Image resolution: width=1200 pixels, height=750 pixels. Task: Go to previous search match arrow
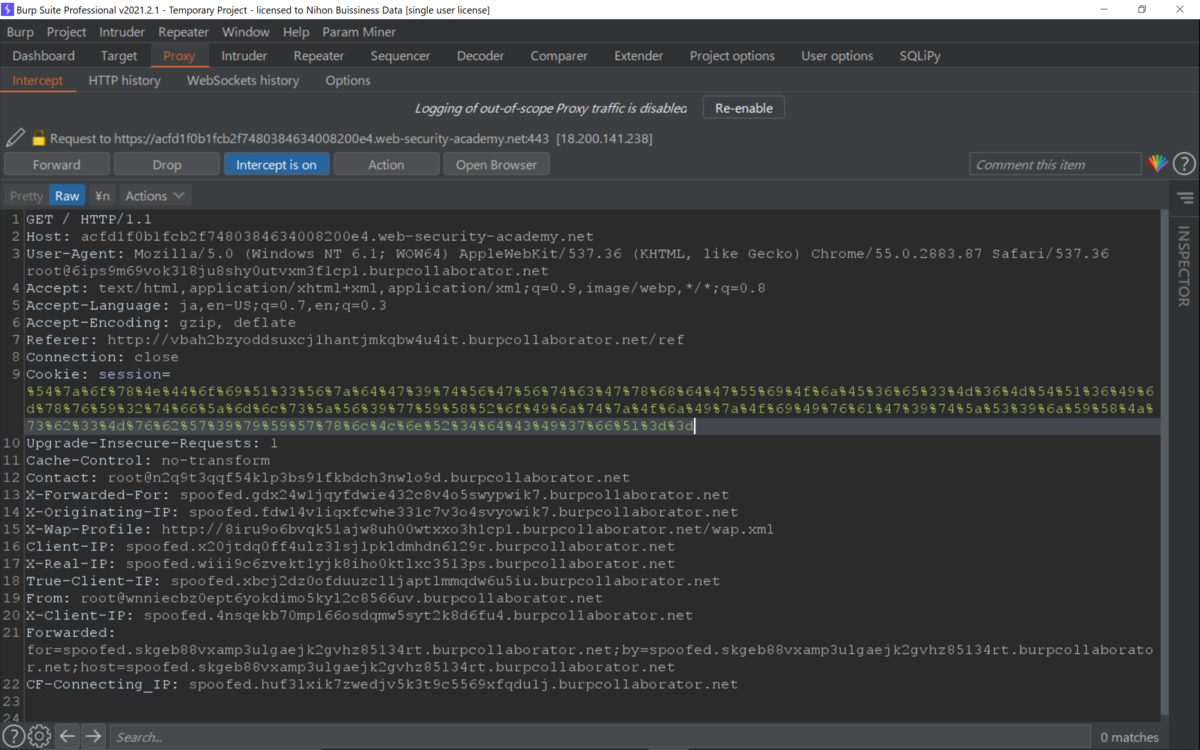tap(67, 737)
